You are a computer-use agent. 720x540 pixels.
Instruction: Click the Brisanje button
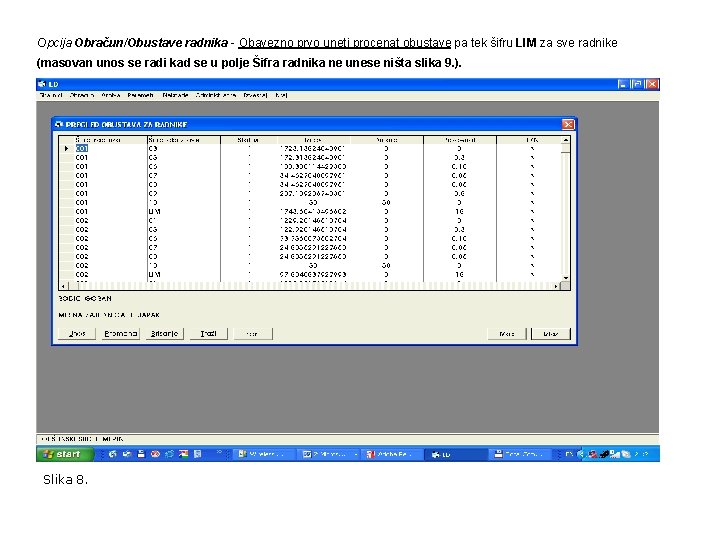pos(164,333)
